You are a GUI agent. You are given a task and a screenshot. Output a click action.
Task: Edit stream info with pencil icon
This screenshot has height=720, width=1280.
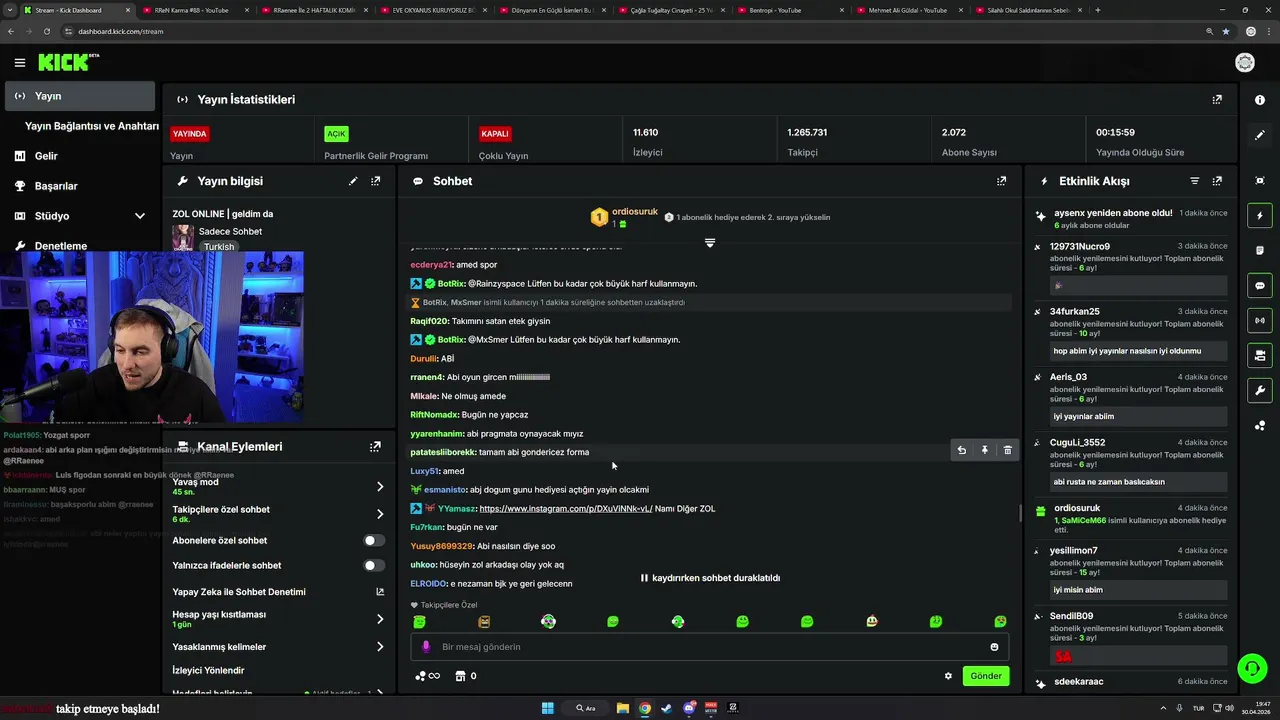click(x=353, y=181)
